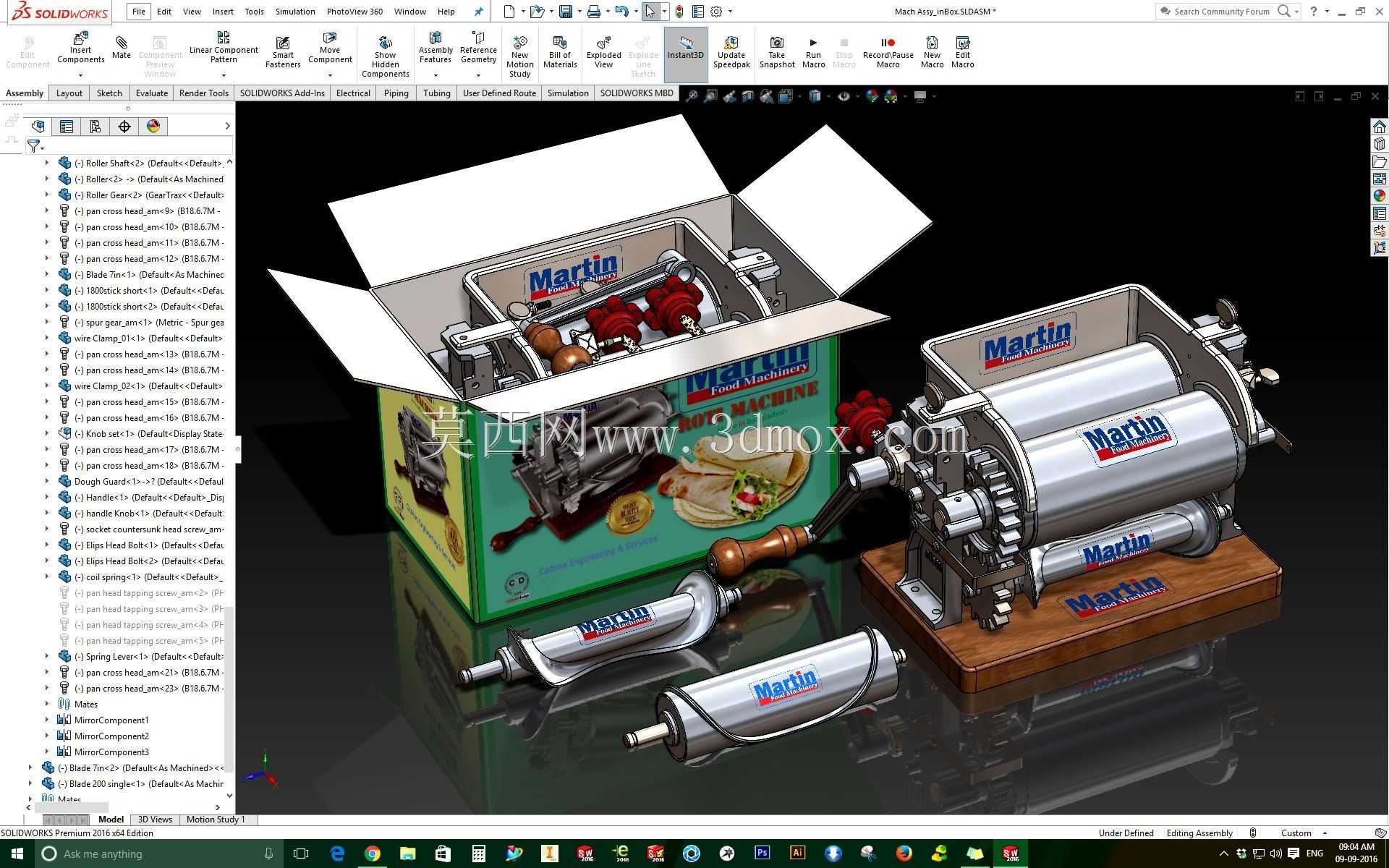Click the Update Speedpak tool
This screenshot has height=868, width=1389.
coord(731,52)
